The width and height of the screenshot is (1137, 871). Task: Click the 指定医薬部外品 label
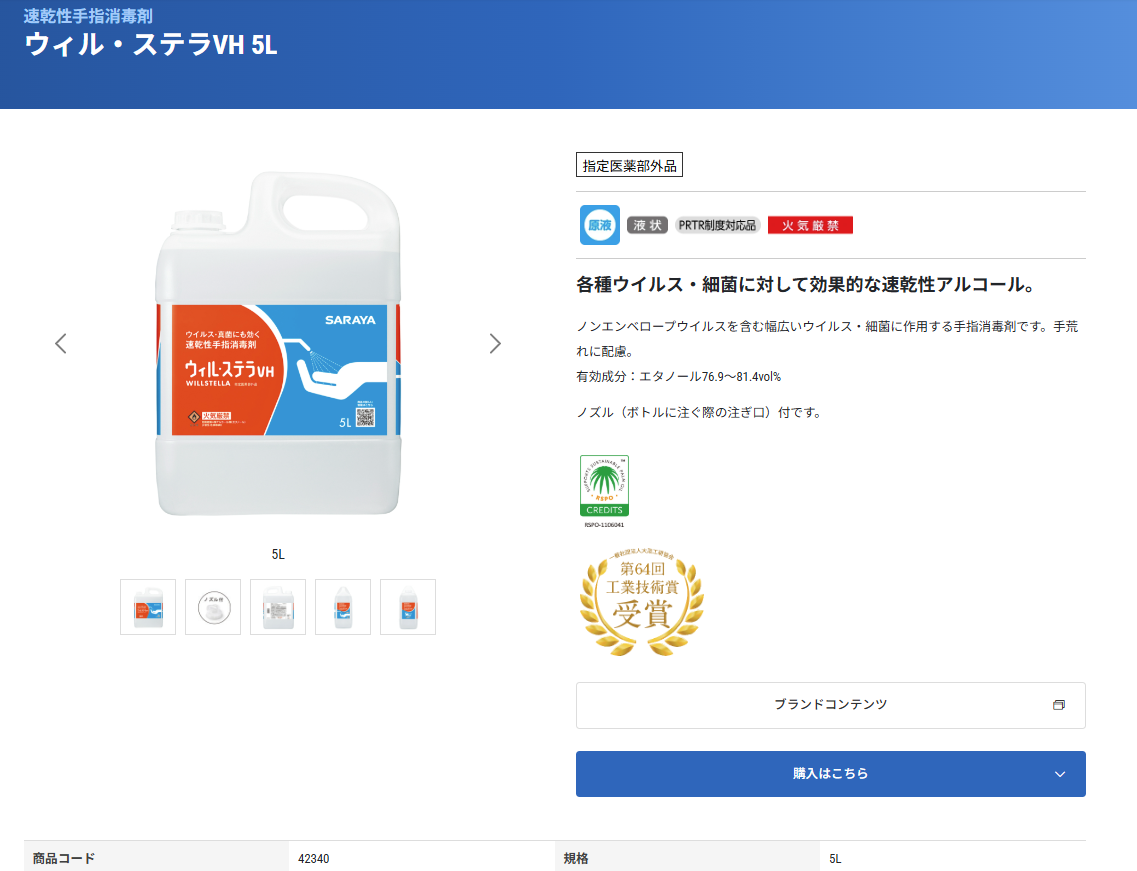pyautogui.click(x=629, y=166)
